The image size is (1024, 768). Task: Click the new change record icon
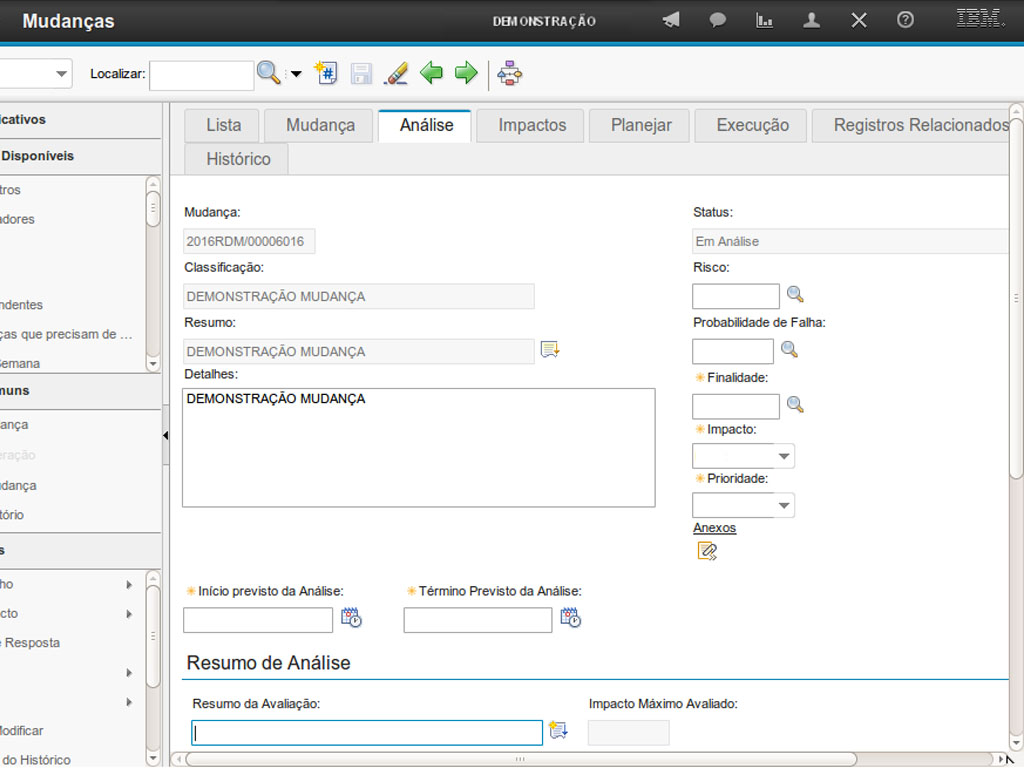pos(326,73)
